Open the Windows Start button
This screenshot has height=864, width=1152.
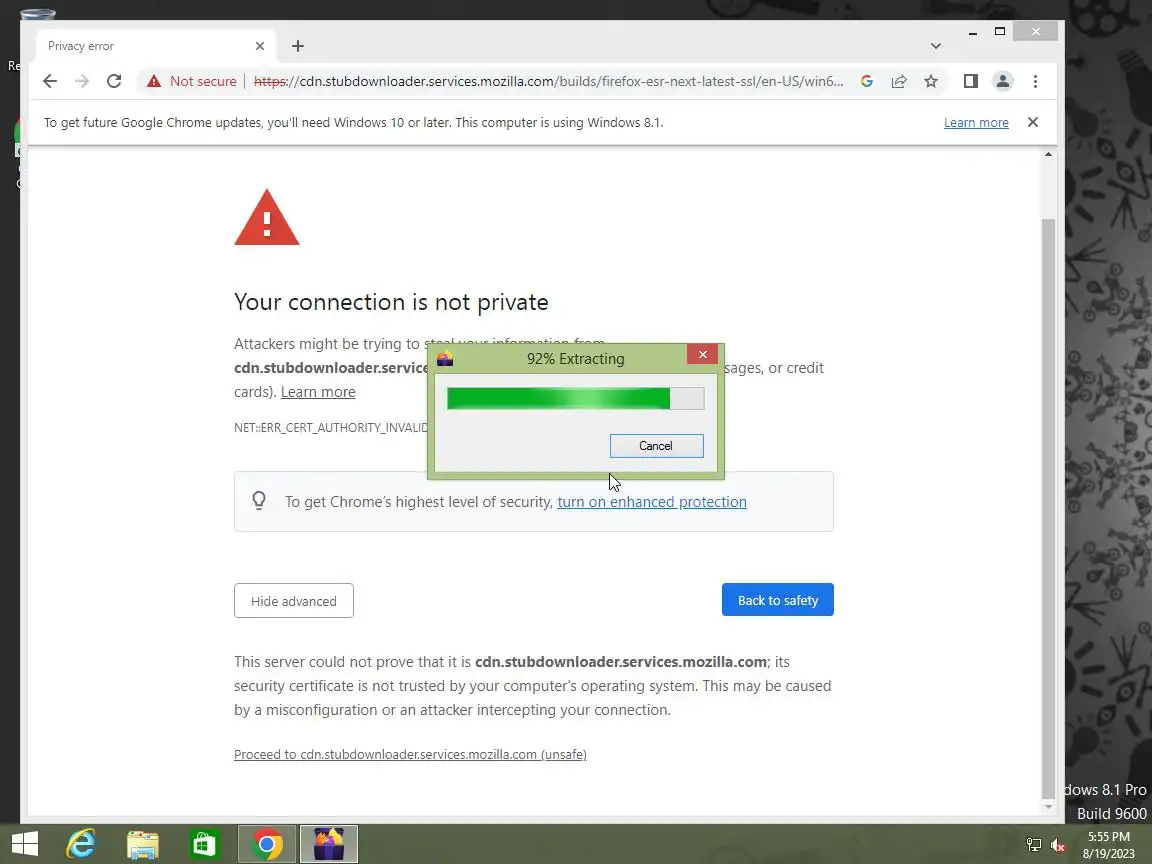[25, 844]
